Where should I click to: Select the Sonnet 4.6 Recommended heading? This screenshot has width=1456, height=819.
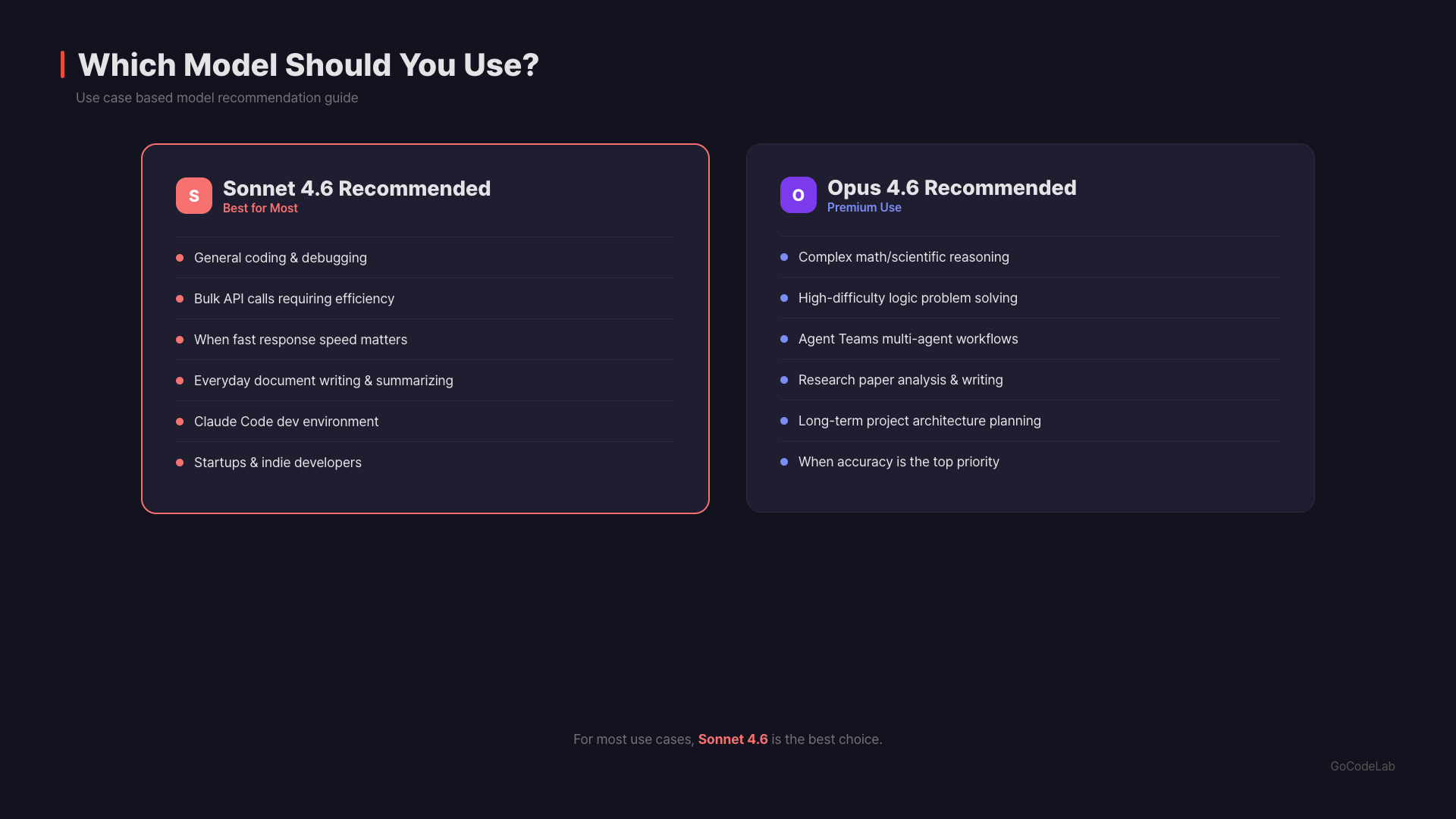tap(356, 188)
